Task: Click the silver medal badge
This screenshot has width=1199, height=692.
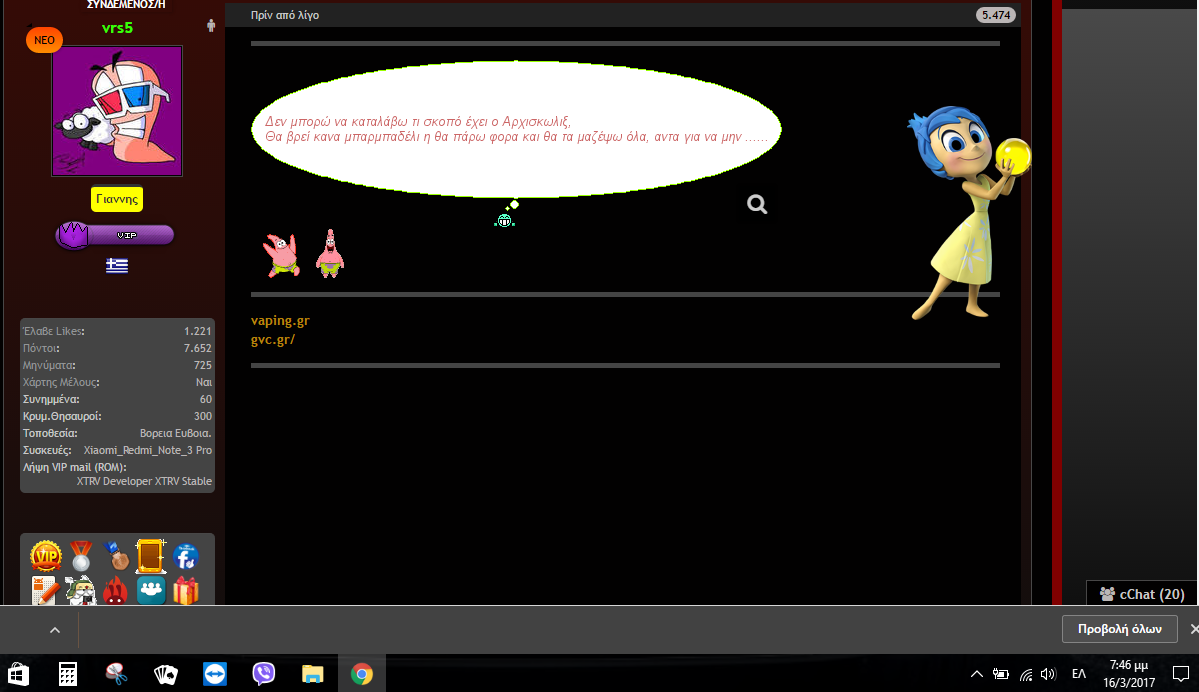Action: pos(81,556)
